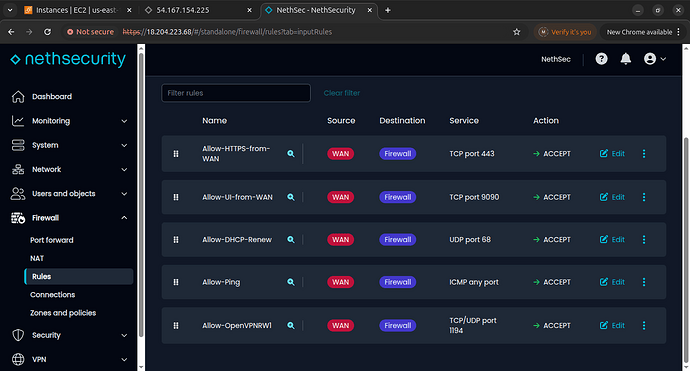This screenshot has height=371, width=690.
Task: Click the Users and objects icon
Action: (18, 193)
